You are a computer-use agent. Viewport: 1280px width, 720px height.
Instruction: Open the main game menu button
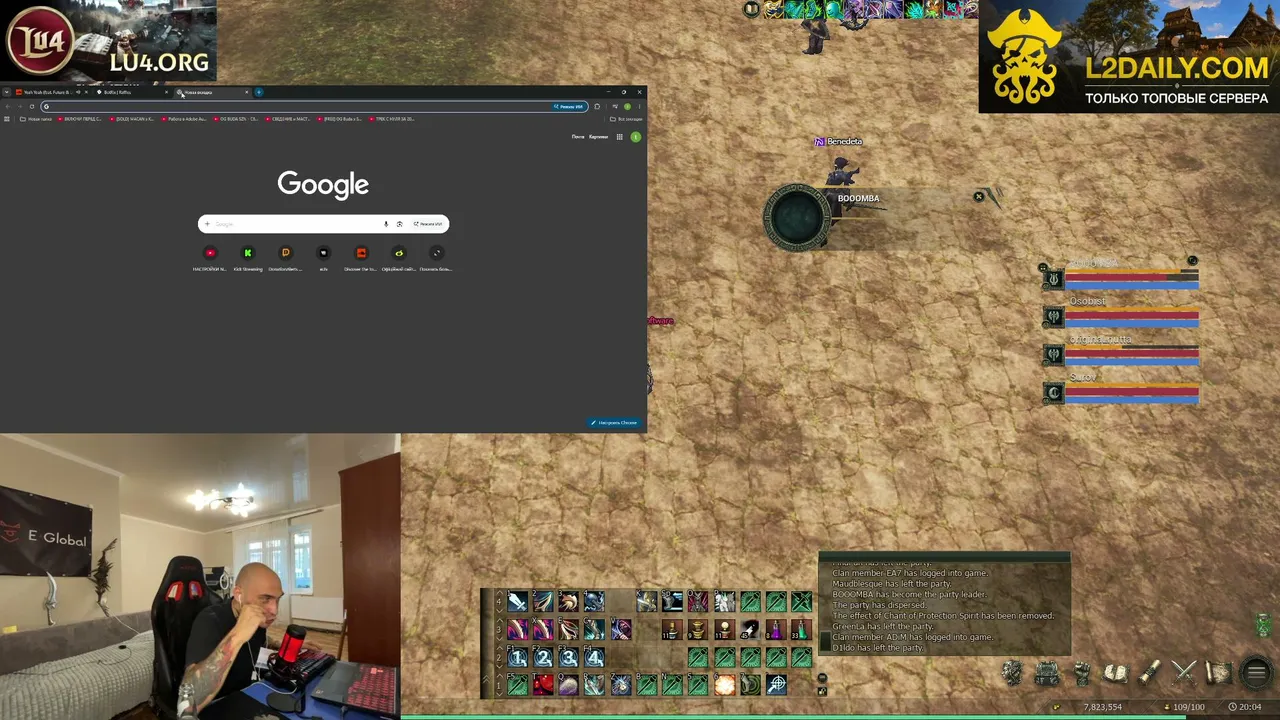coord(1256,673)
